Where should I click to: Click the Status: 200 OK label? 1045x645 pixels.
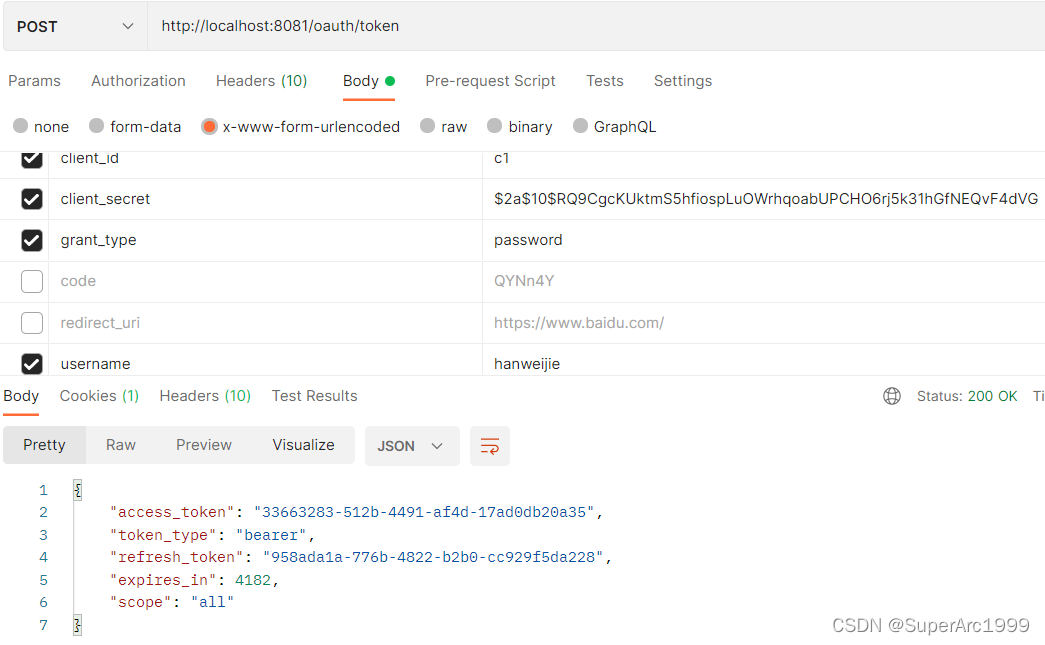966,396
